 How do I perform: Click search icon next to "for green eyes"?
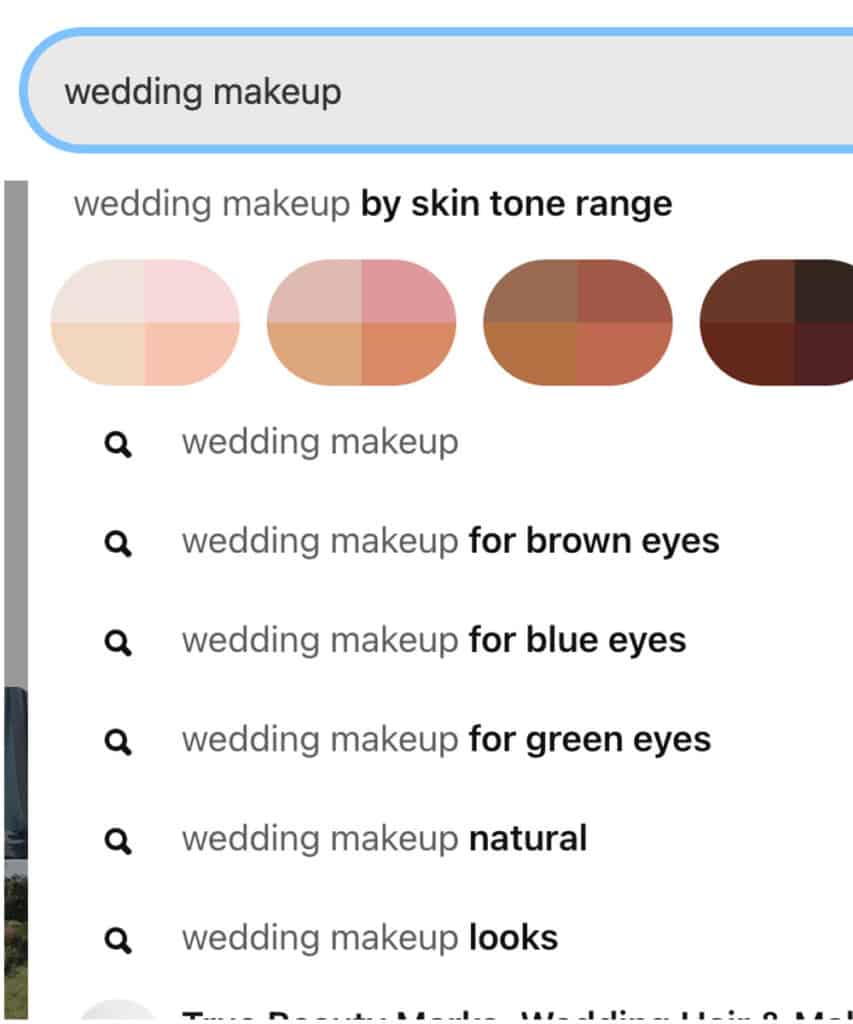[118, 741]
